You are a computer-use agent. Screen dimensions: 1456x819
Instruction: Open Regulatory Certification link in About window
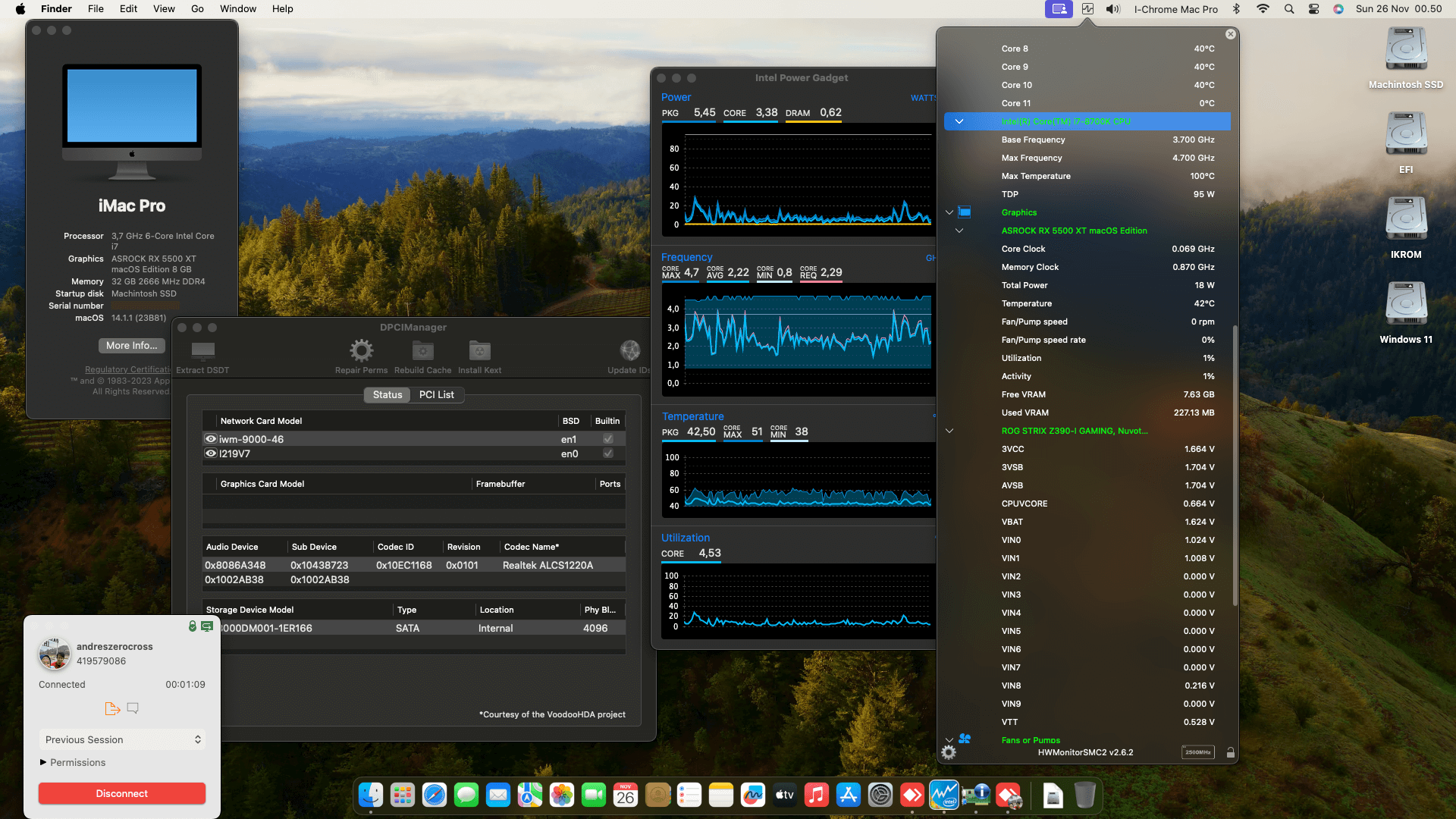click(127, 369)
